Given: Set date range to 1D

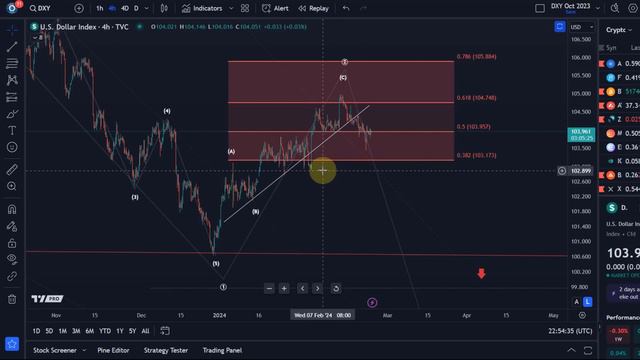Looking at the screenshot, I should [x=36, y=331].
